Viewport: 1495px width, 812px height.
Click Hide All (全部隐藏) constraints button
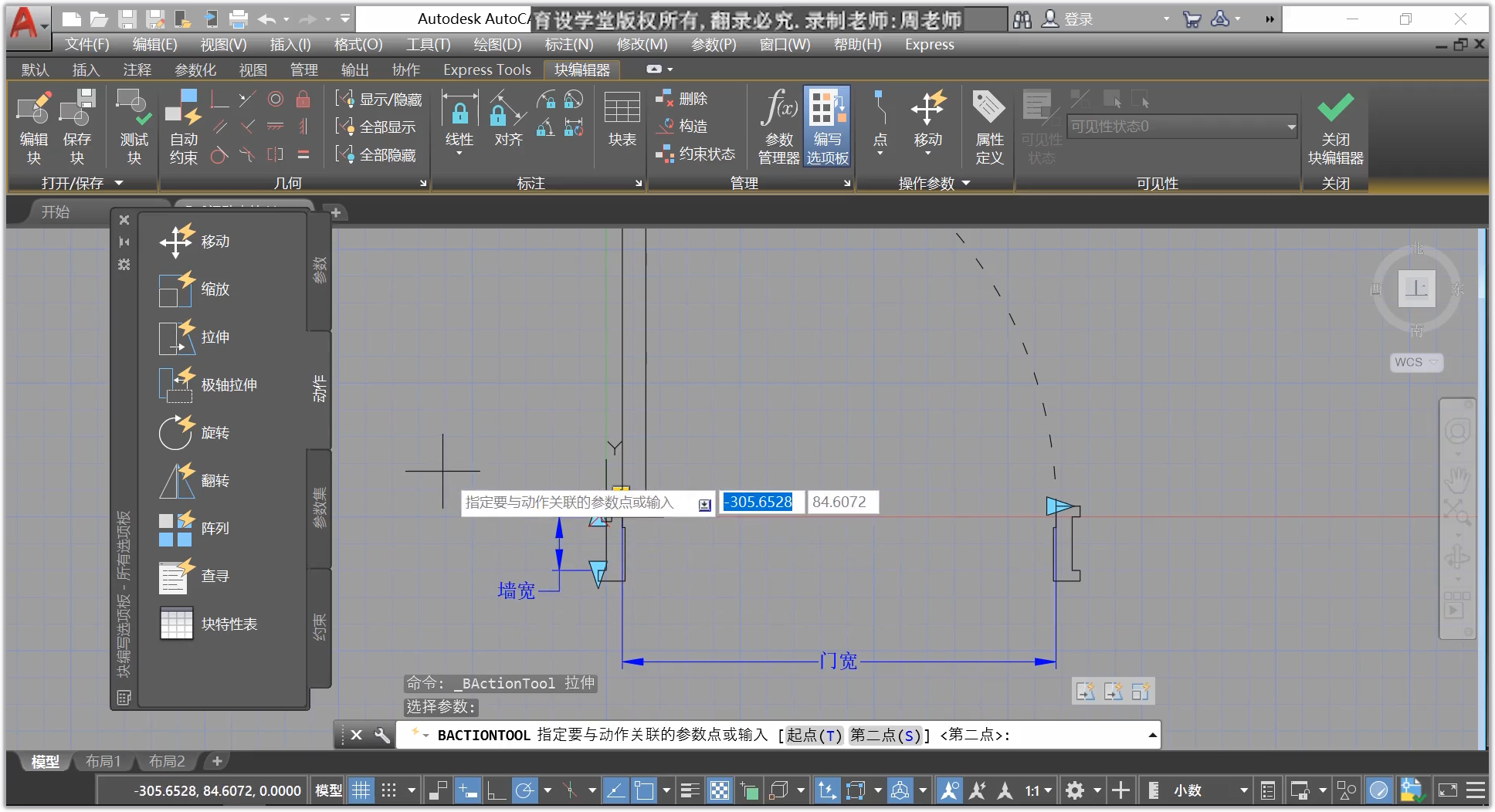[376, 155]
